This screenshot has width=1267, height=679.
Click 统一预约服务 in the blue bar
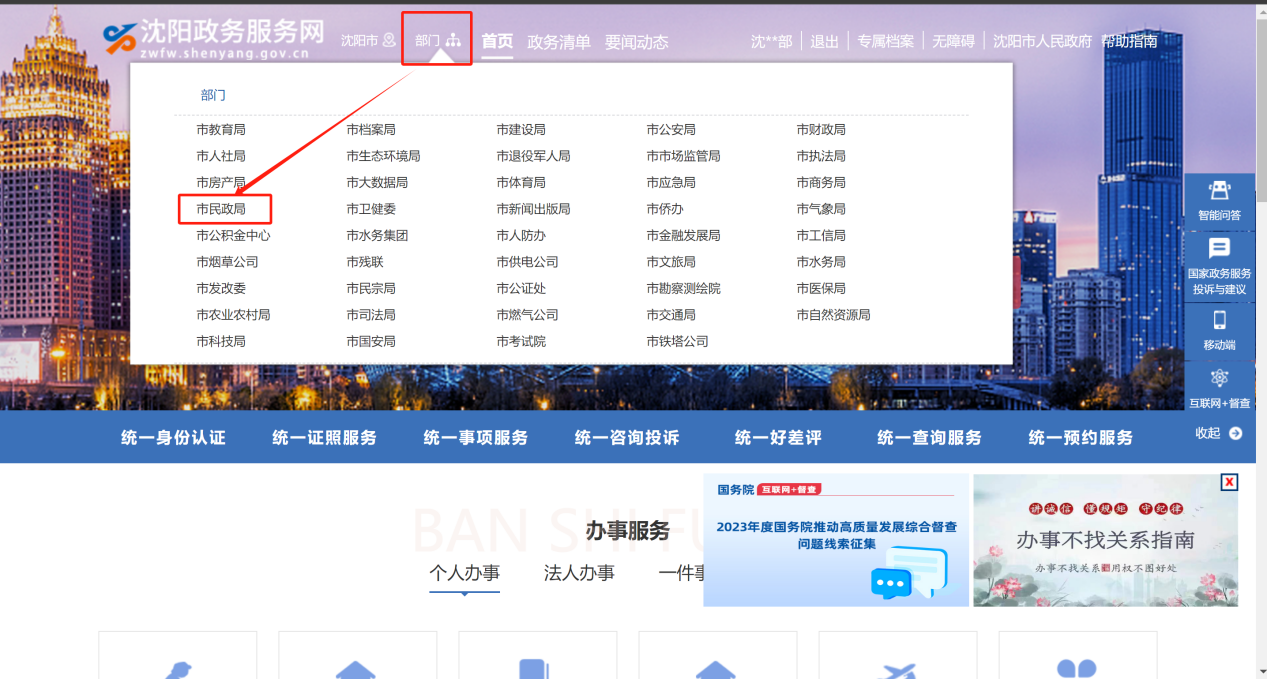tap(1080, 438)
